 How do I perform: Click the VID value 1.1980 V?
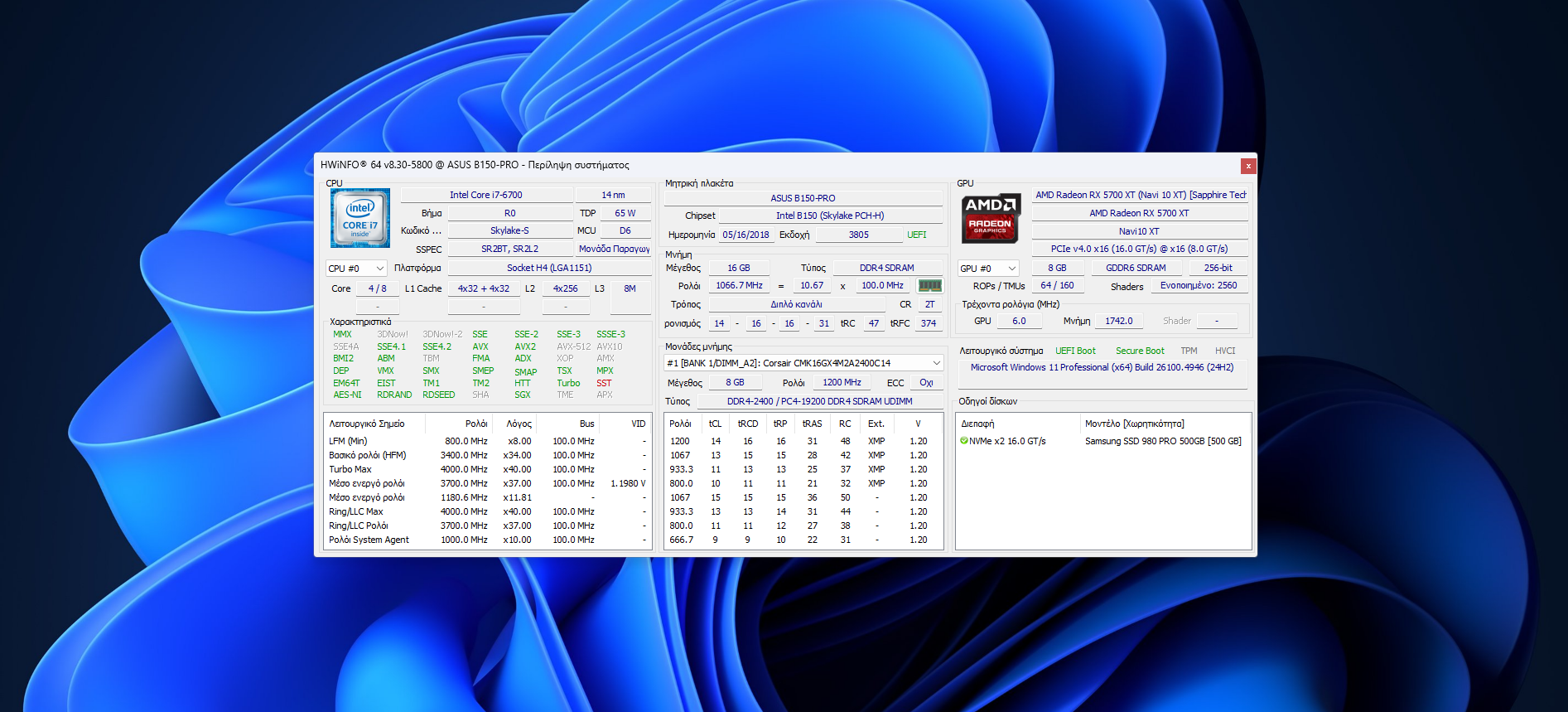(628, 483)
